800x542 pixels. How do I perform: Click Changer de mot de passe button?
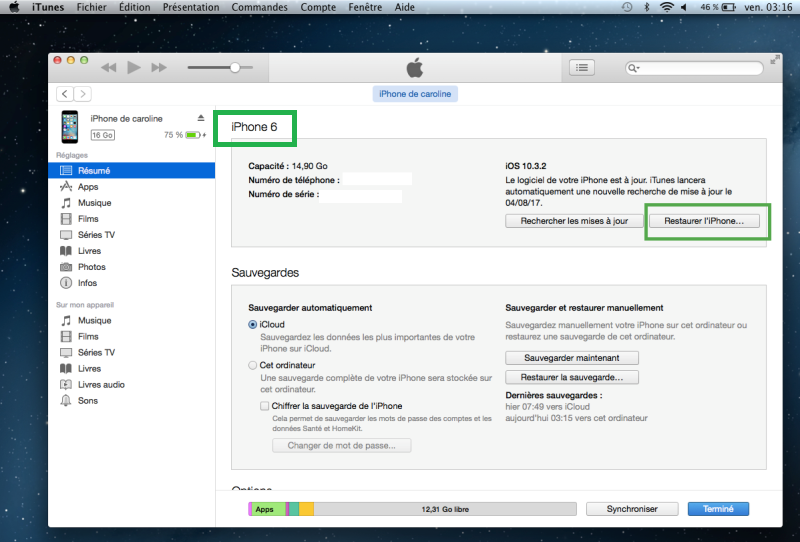click(341, 446)
